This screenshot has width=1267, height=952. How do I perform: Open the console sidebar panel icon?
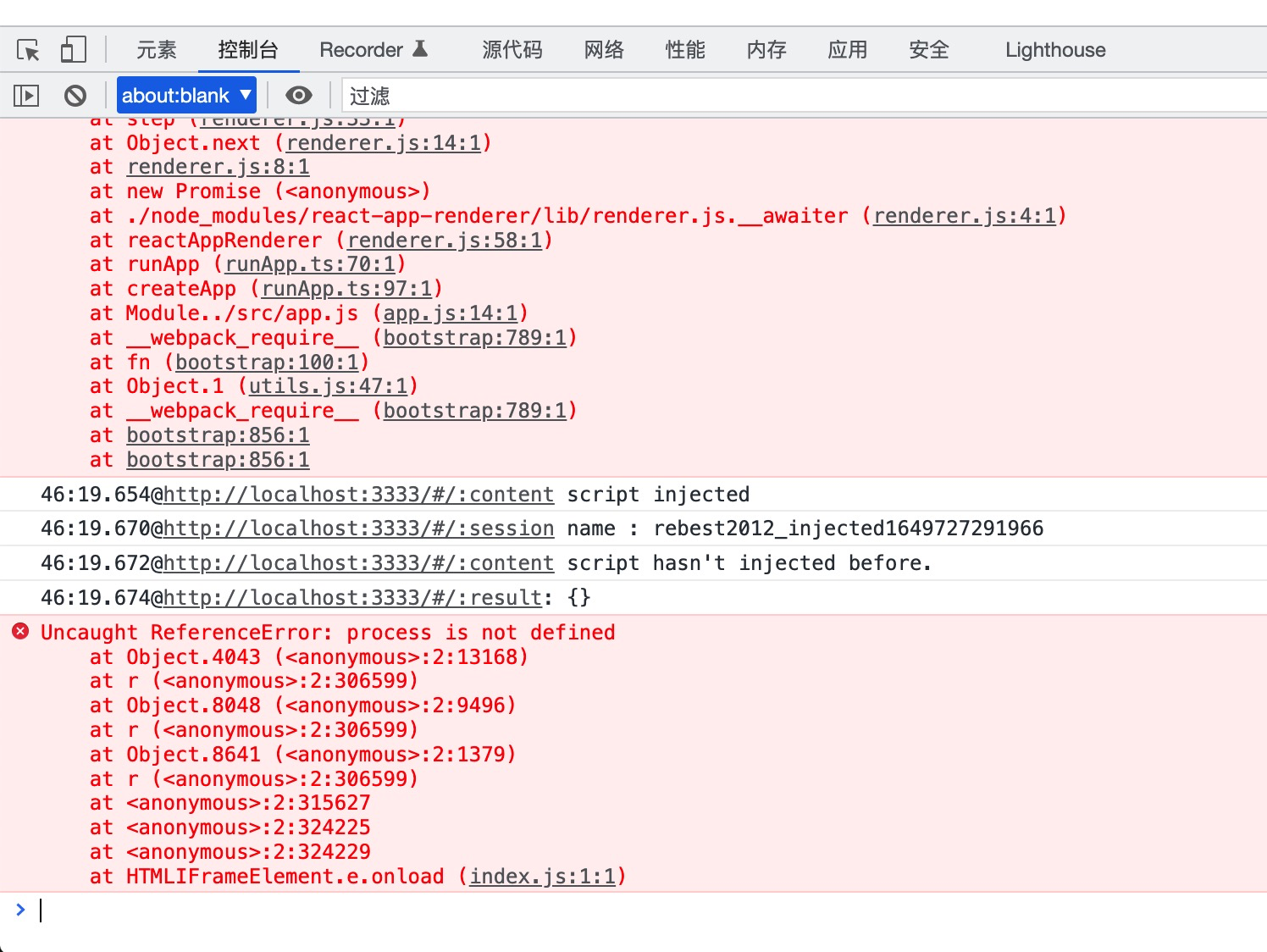click(x=25, y=95)
